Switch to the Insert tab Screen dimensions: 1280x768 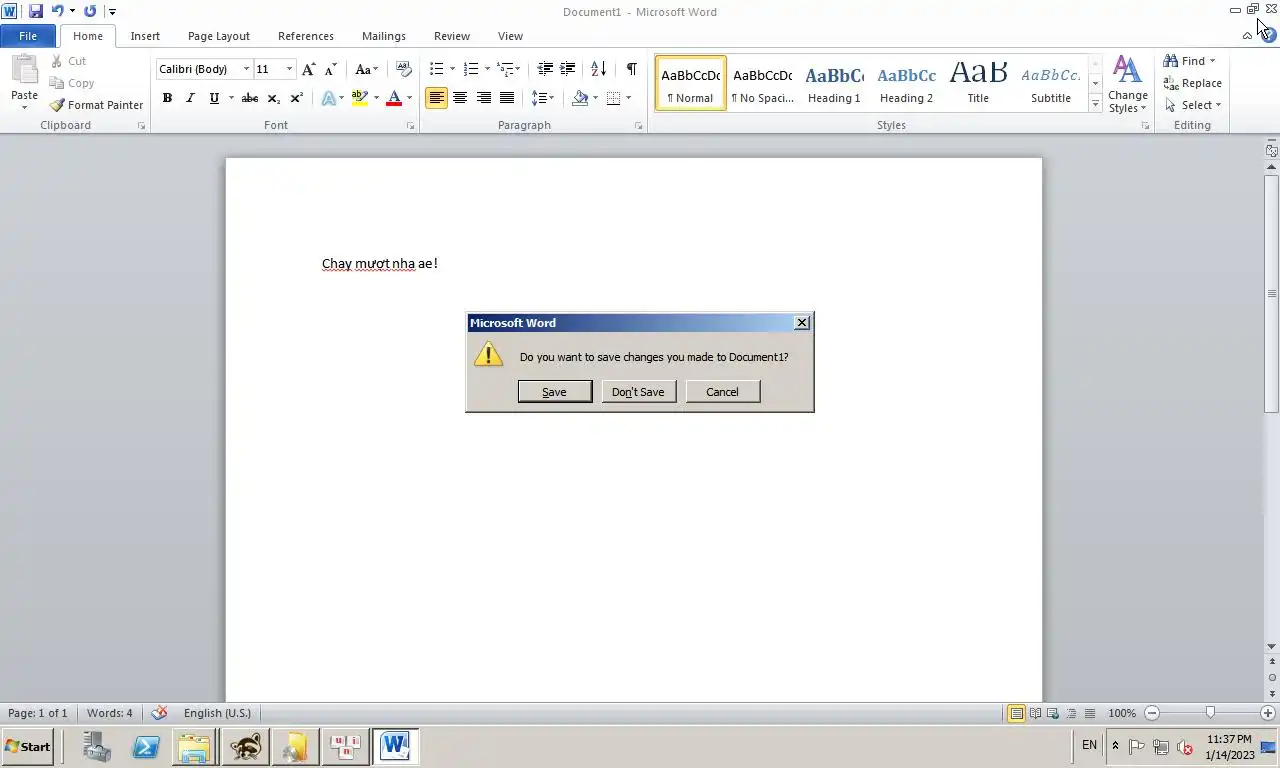[145, 36]
